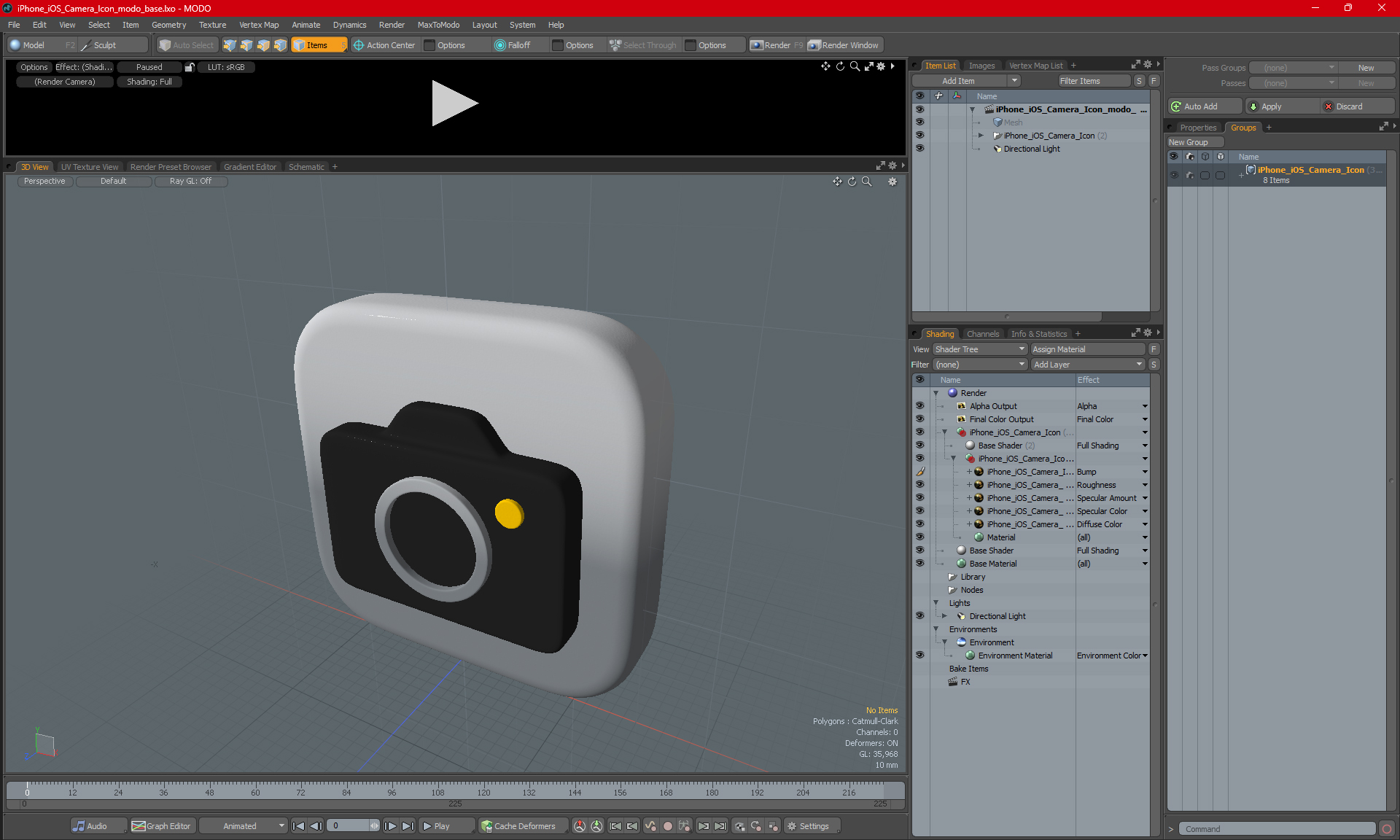Go to first frame in timeline controls
The image size is (1400, 840).
coord(298,826)
